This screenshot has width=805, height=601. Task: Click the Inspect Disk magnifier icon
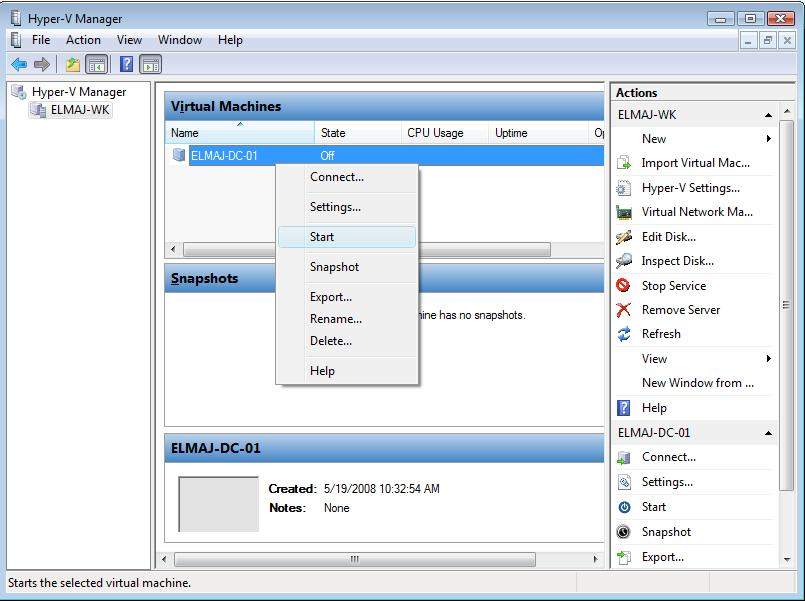pos(624,261)
